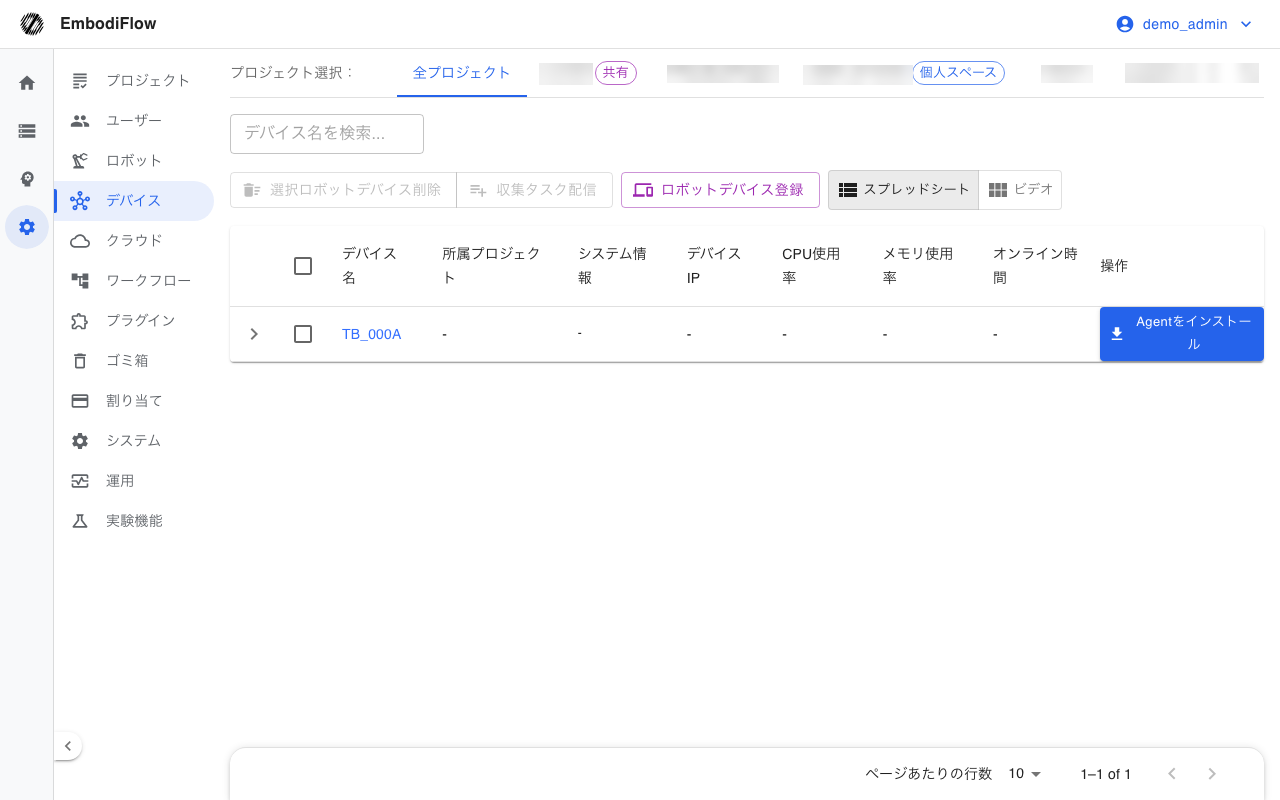Open クラウド in the side menu
The width and height of the screenshot is (1280, 800).
134,241
